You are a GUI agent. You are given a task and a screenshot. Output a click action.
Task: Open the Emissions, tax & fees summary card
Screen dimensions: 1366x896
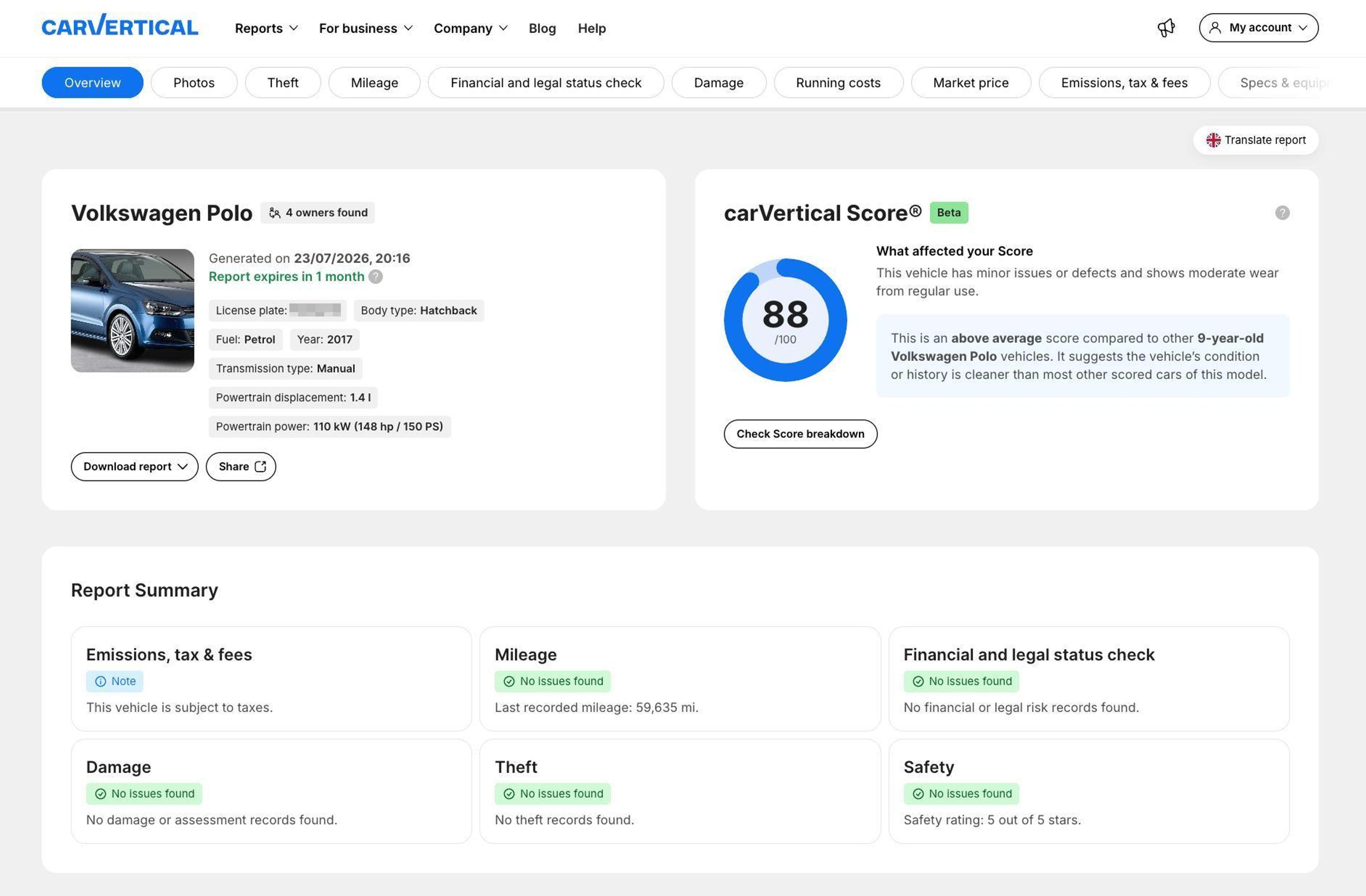pos(271,678)
